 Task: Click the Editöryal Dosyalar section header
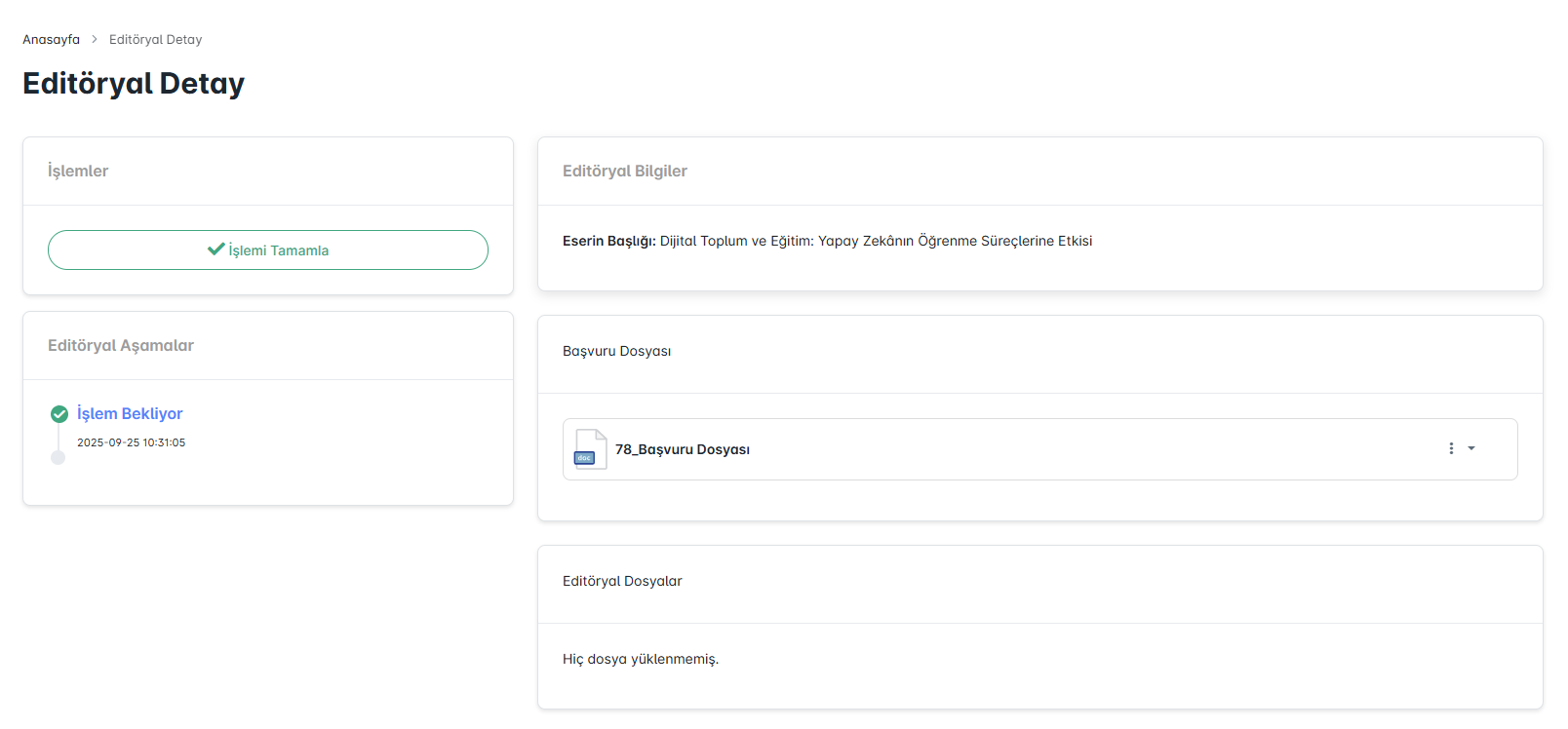pos(622,582)
